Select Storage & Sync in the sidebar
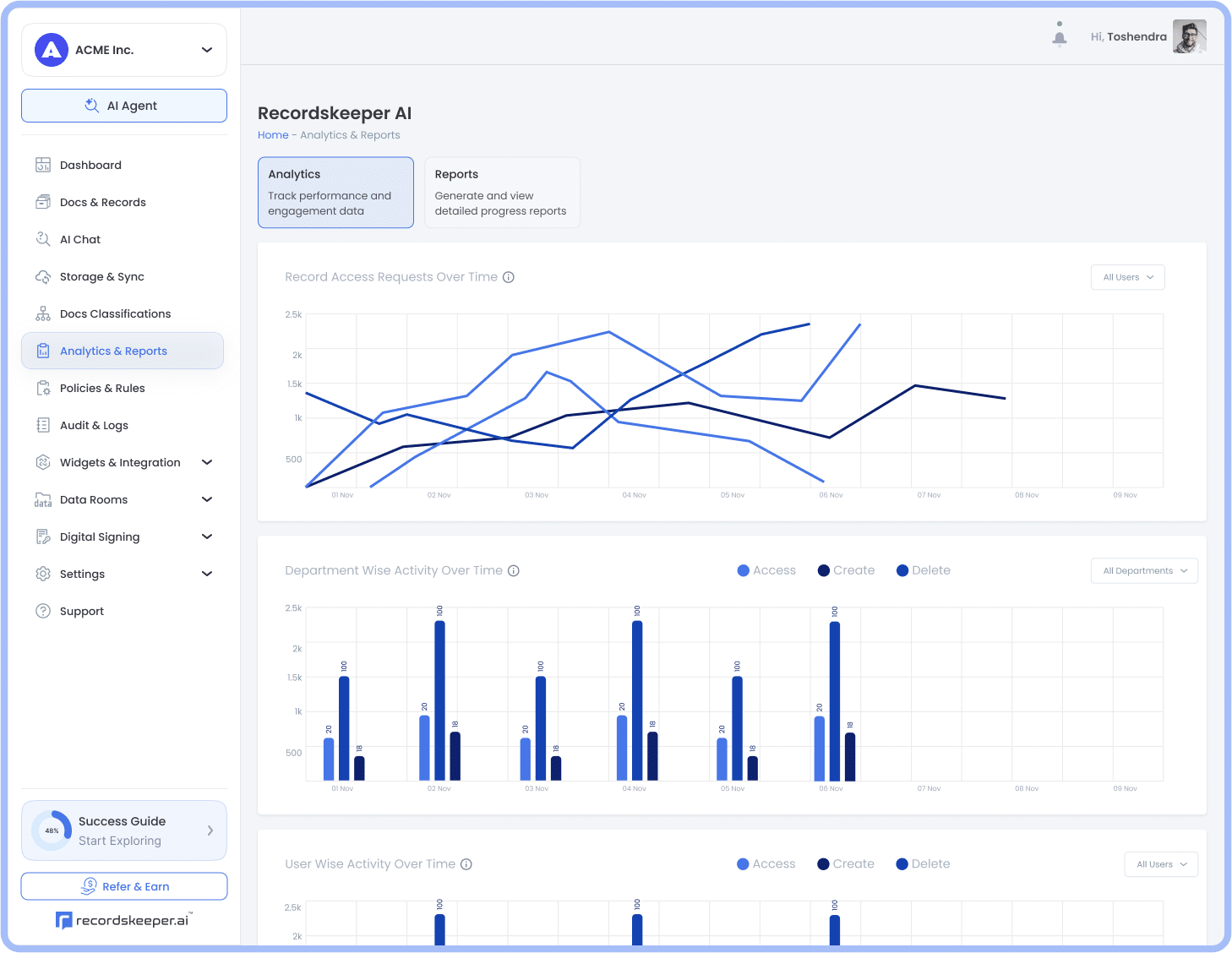This screenshot has height=953, width=1232. [x=123, y=276]
